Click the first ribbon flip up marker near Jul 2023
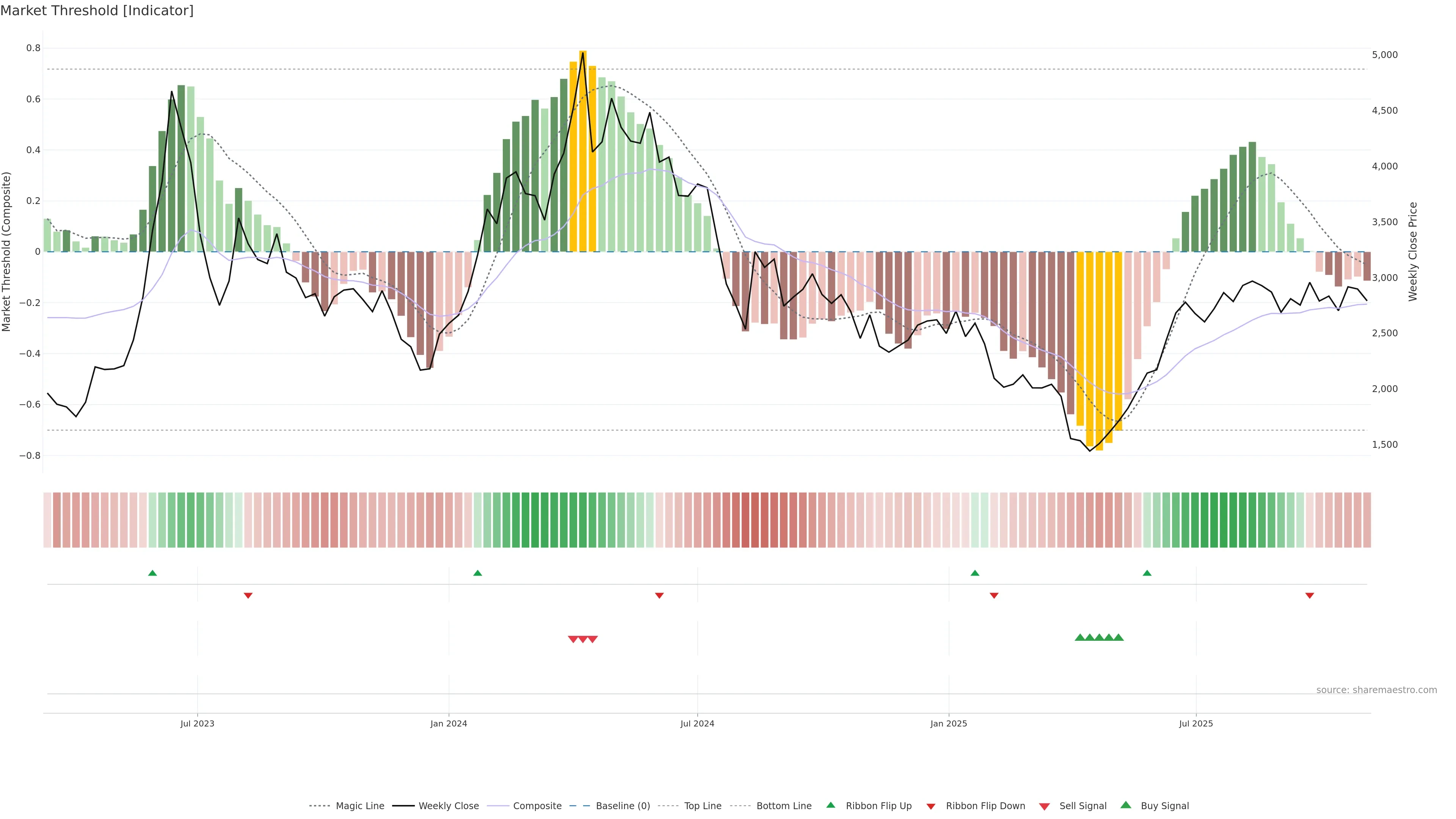The image size is (1456, 819). (x=152, y=573)
